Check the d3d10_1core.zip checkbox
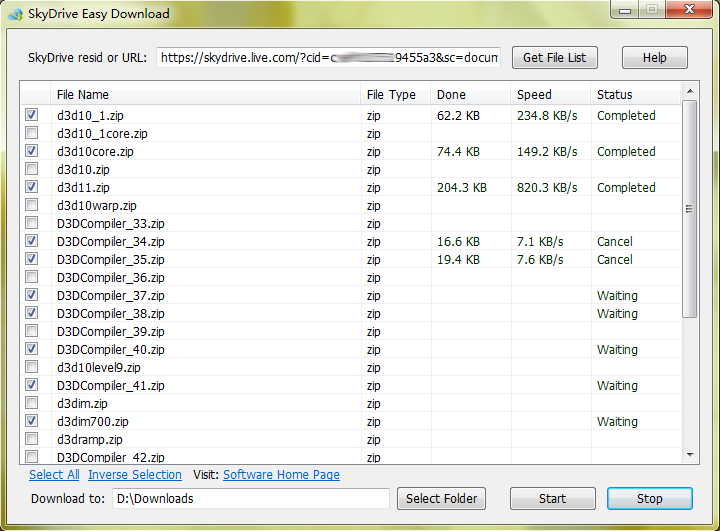 click(32, 133)
